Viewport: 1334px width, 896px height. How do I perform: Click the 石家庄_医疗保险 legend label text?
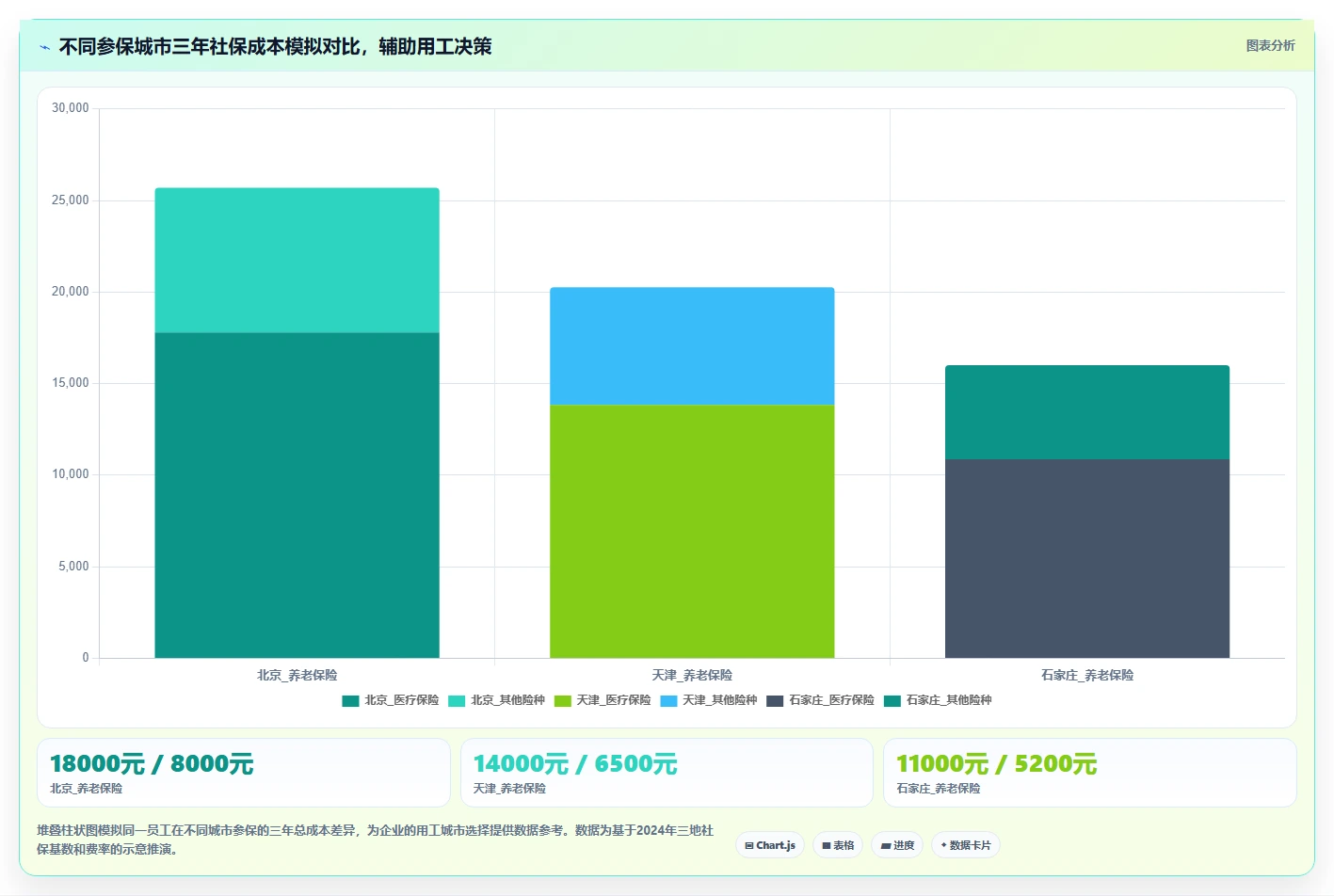click(x=831, y=700)
